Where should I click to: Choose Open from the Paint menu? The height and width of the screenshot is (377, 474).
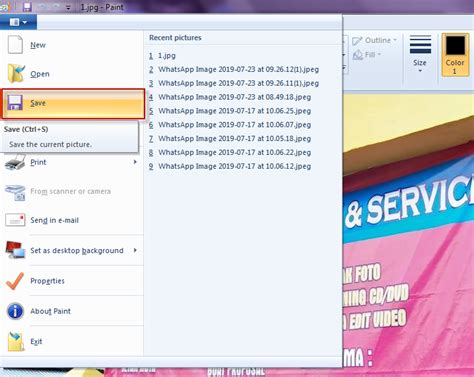(x=72, y=74)
